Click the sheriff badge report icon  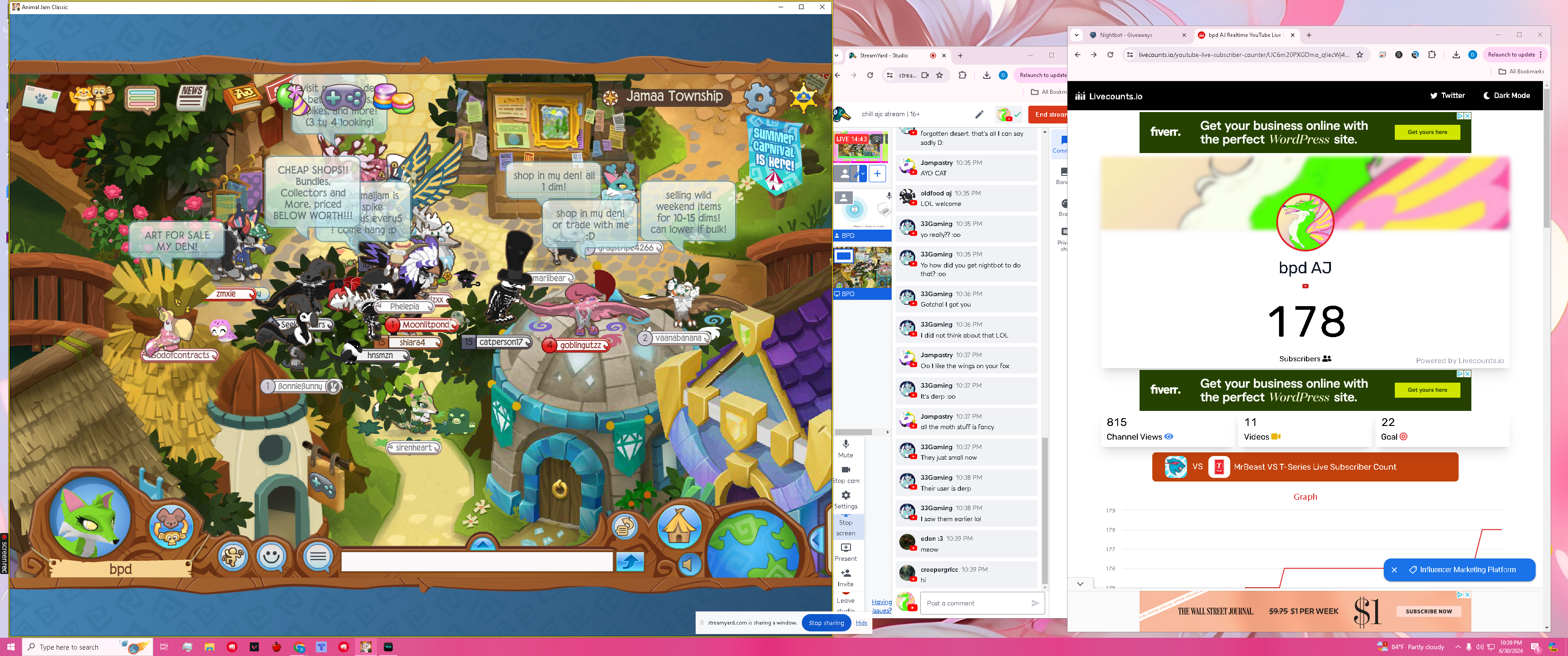[804, 97]
